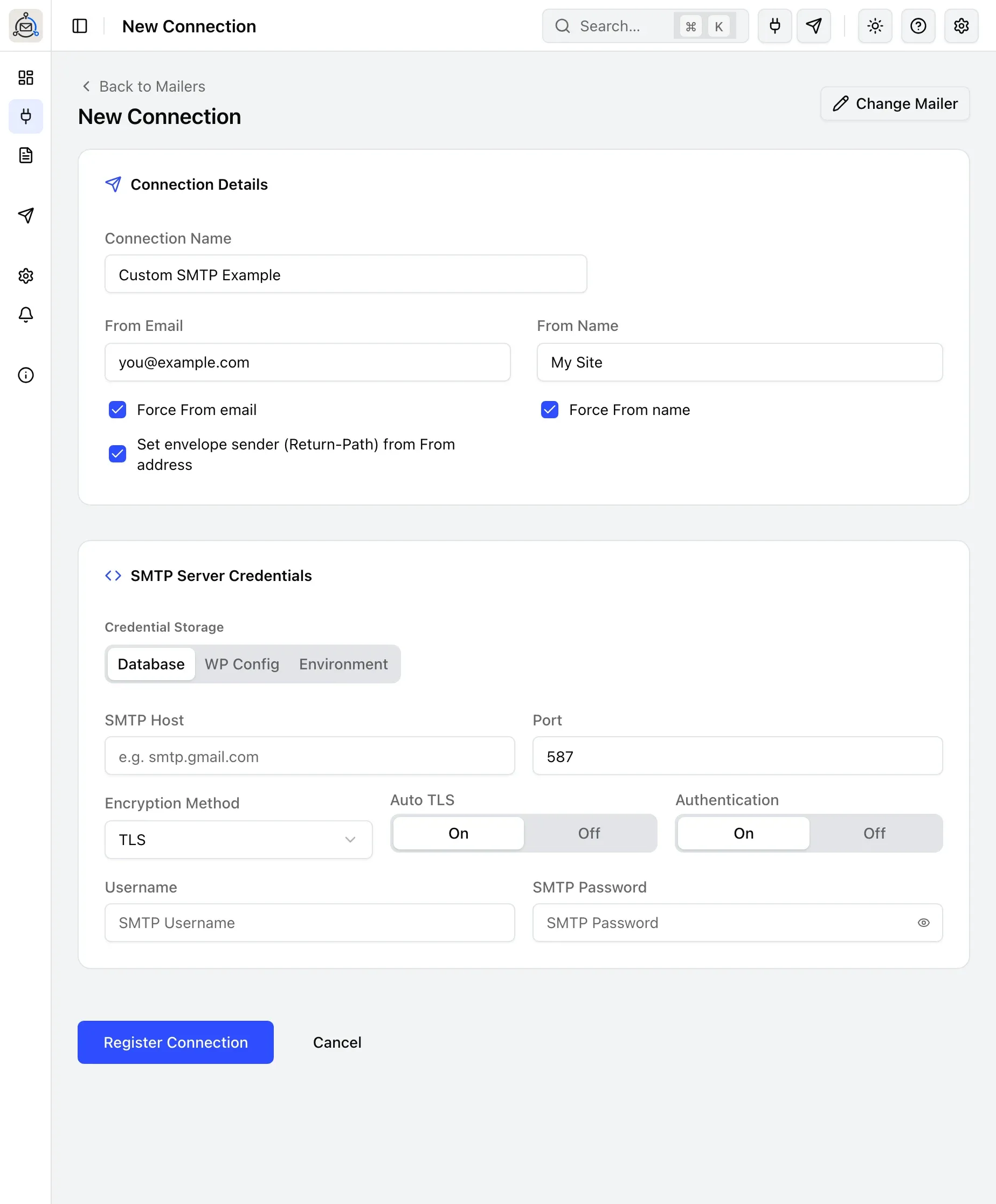This screenshot has width=996, height=1204.
Task: Click the SMTP Username input field
Action: (x=310, y=923)
